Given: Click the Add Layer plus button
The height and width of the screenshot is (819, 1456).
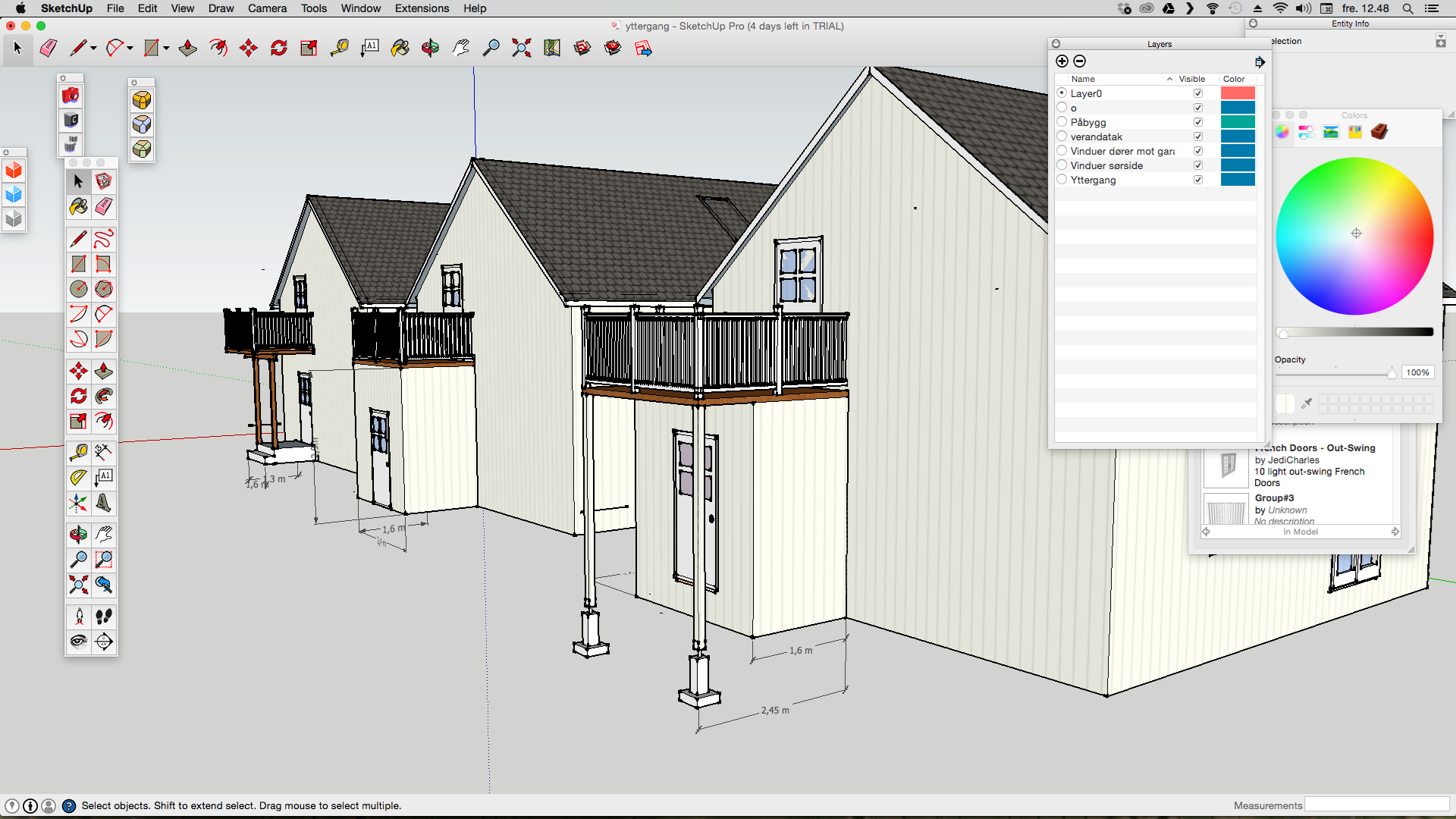Looking at the screenshot, I should point(1062,61).
